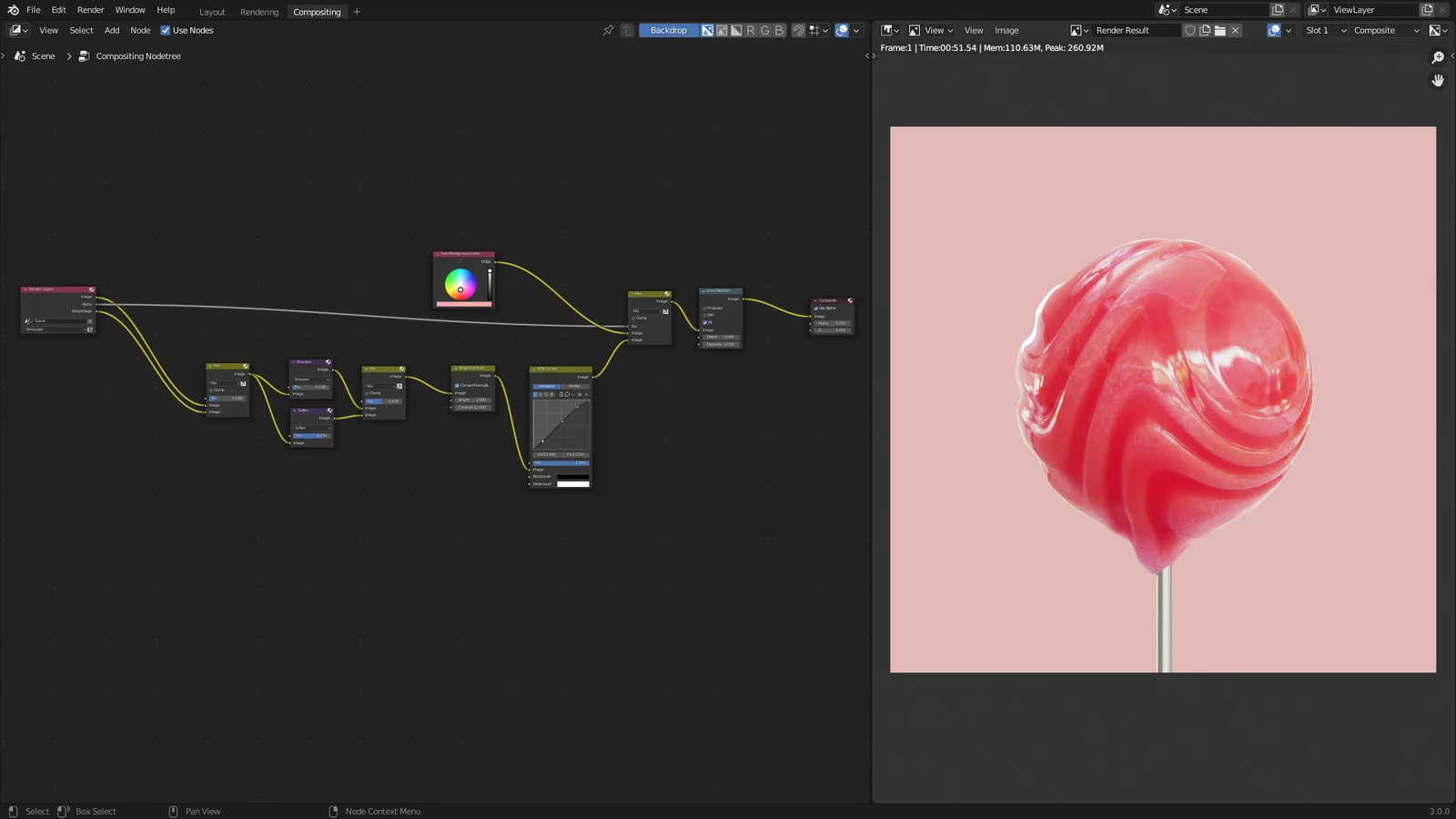Pick a color on the background color wheel

tap(460, 285)
